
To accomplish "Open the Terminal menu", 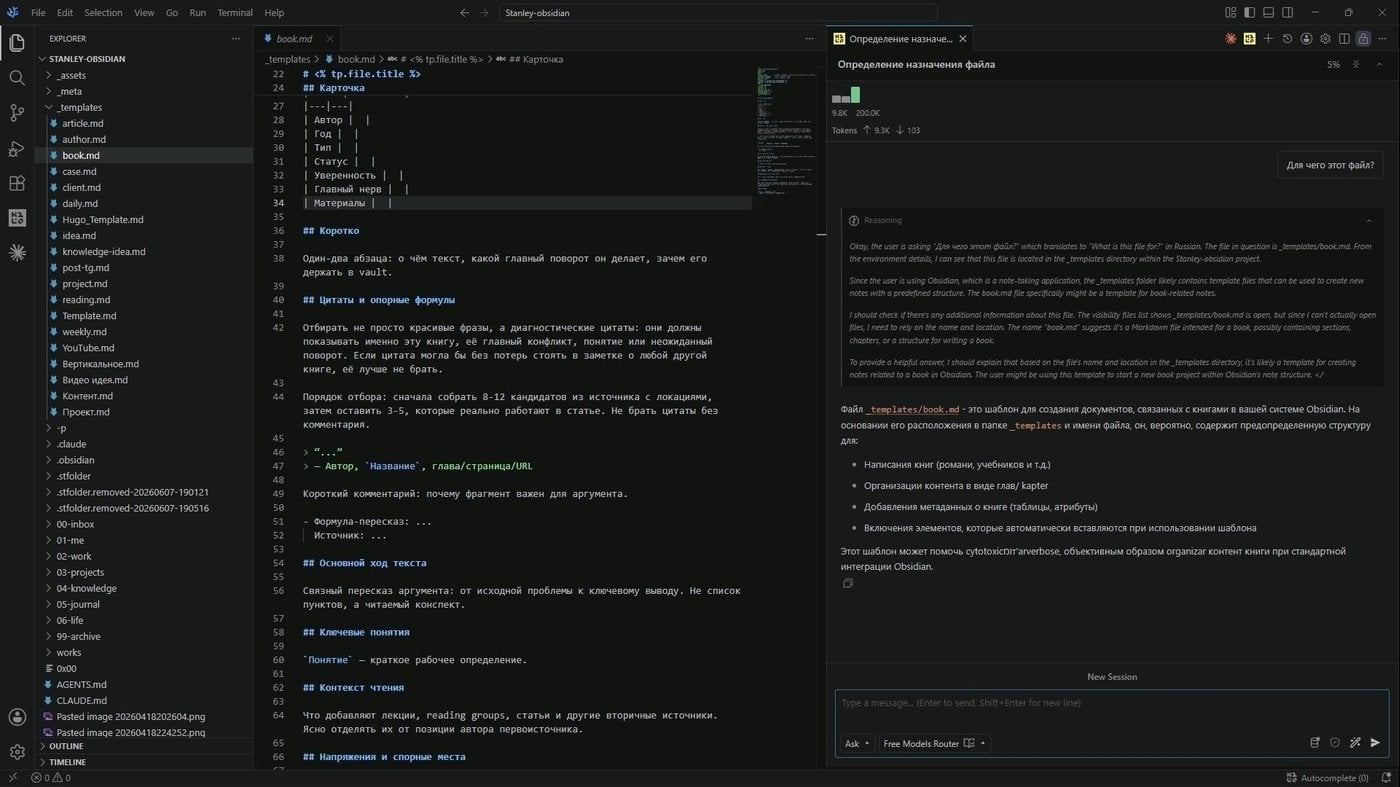I will (x=235, y=13).
